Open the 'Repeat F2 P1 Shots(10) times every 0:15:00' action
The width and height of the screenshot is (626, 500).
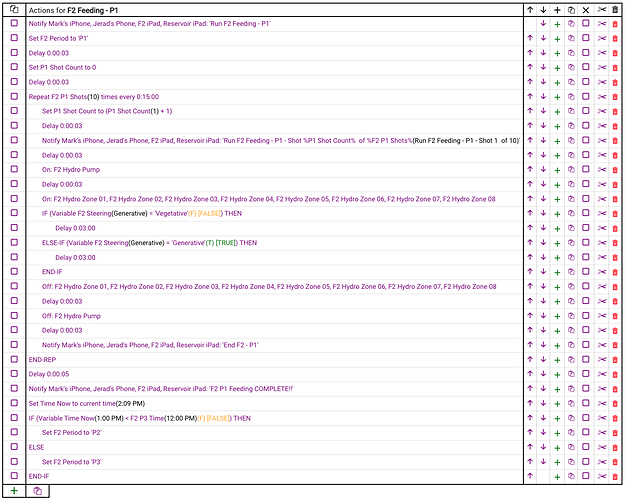(93, 97)
